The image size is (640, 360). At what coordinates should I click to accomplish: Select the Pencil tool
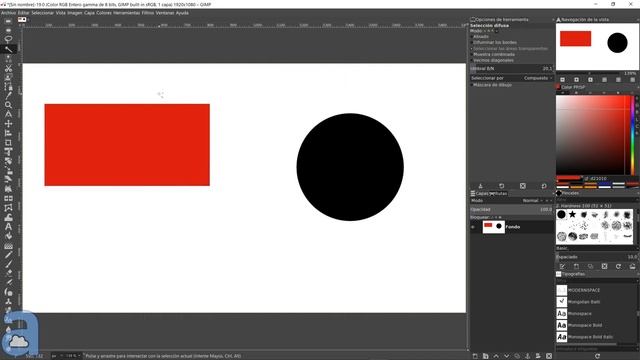tap(8, 255)
